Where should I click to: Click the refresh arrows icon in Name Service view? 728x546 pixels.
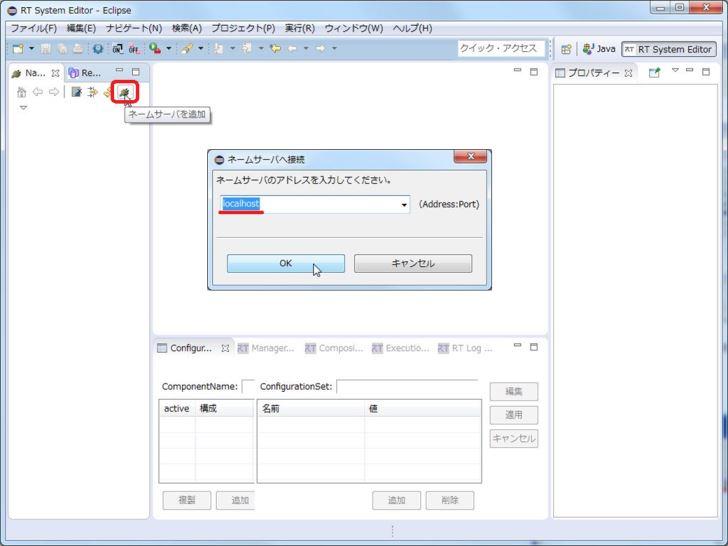92,92
